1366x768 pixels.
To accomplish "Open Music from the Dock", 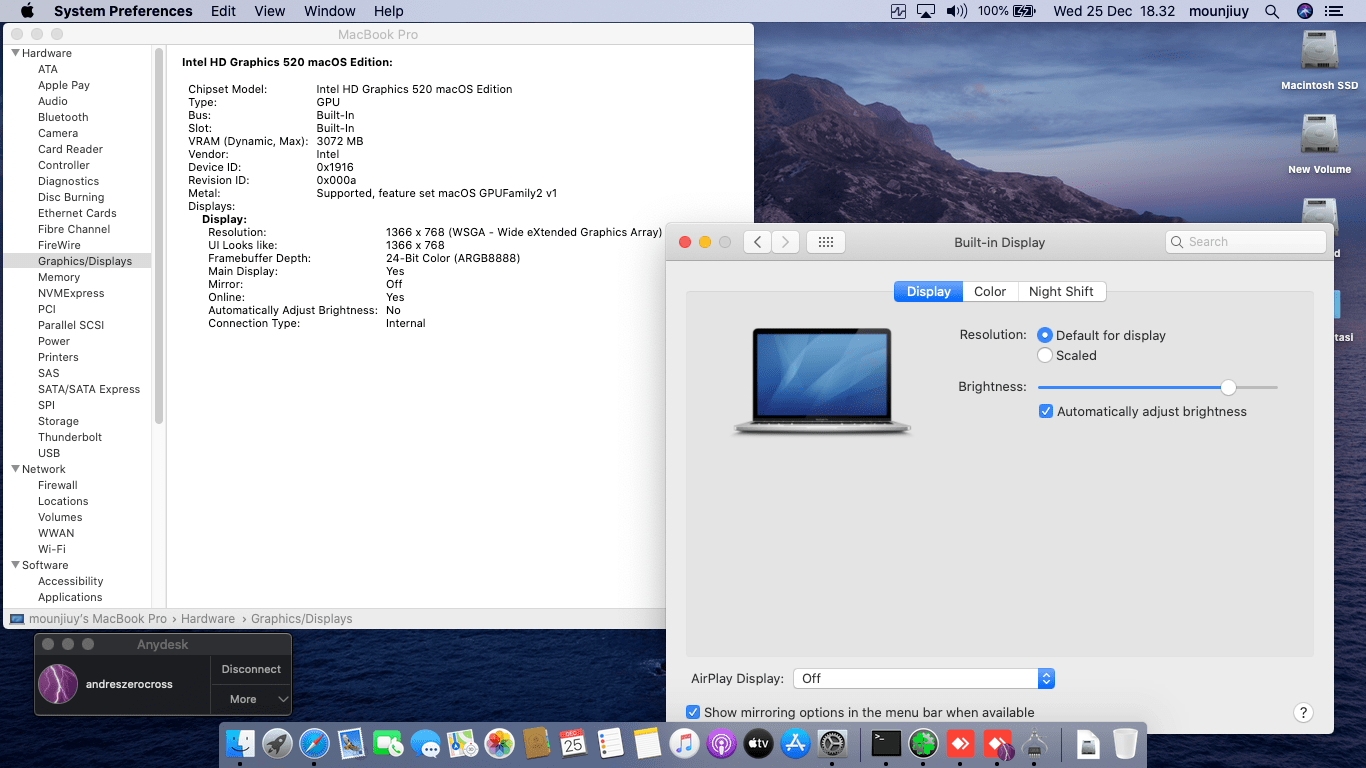I will [684, 743].
